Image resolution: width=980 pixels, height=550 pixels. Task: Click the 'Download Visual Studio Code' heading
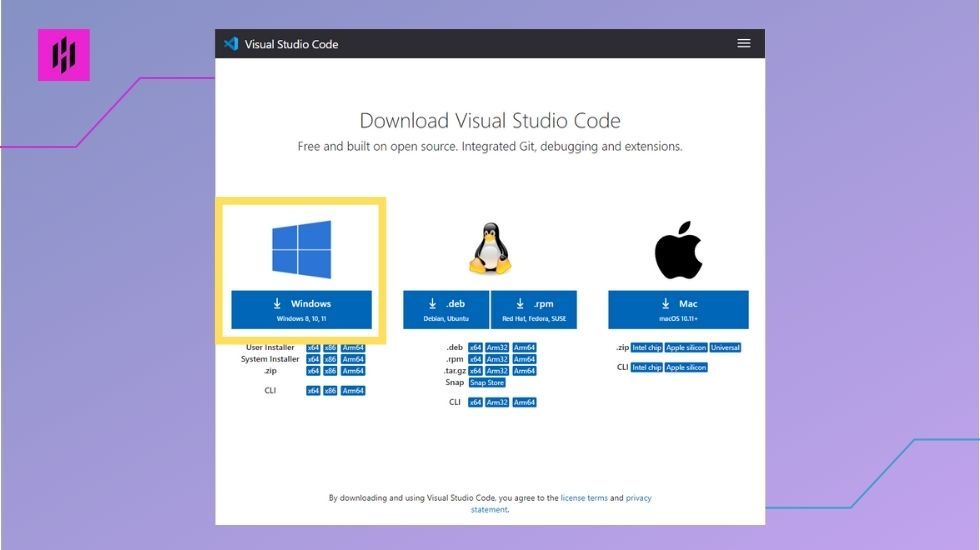tap(490, 120)
